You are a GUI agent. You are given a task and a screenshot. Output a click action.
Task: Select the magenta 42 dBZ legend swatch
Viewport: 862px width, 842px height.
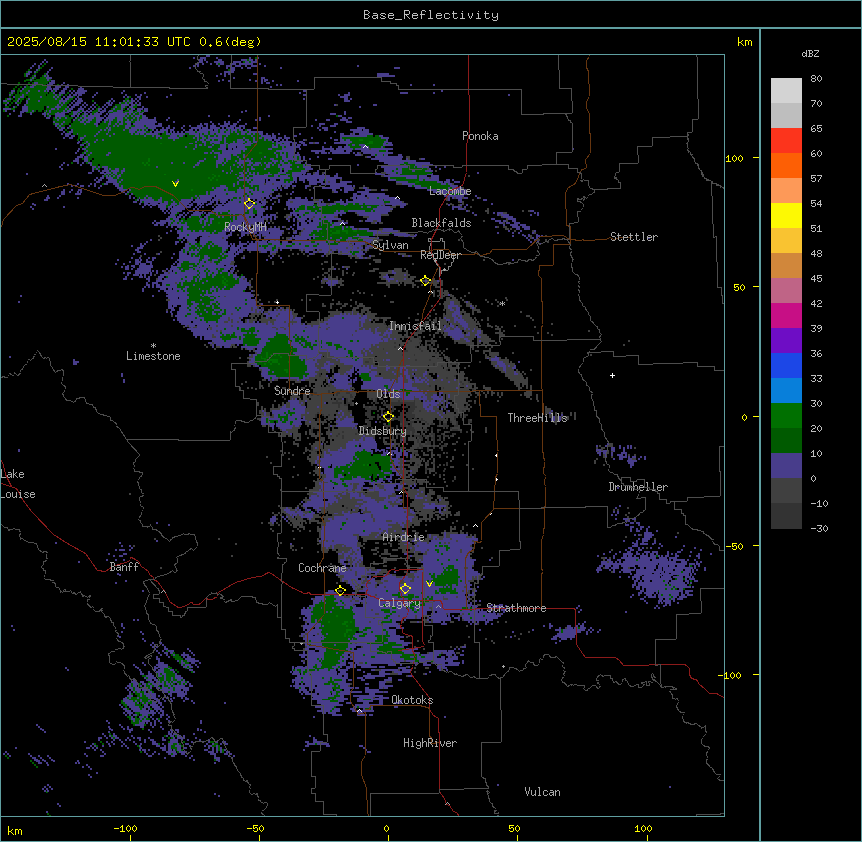tap(786, 315)
